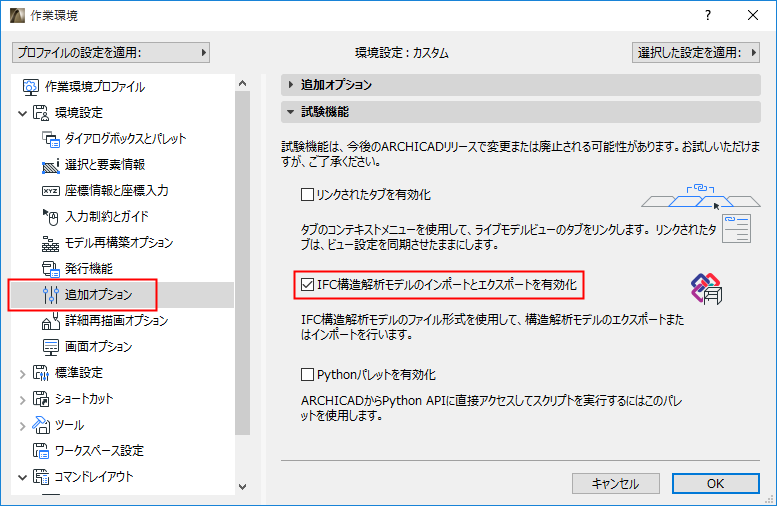Click the IFC structural model logo icon
The width and height of the screenshot is (777, 506).
pos(707,288)
